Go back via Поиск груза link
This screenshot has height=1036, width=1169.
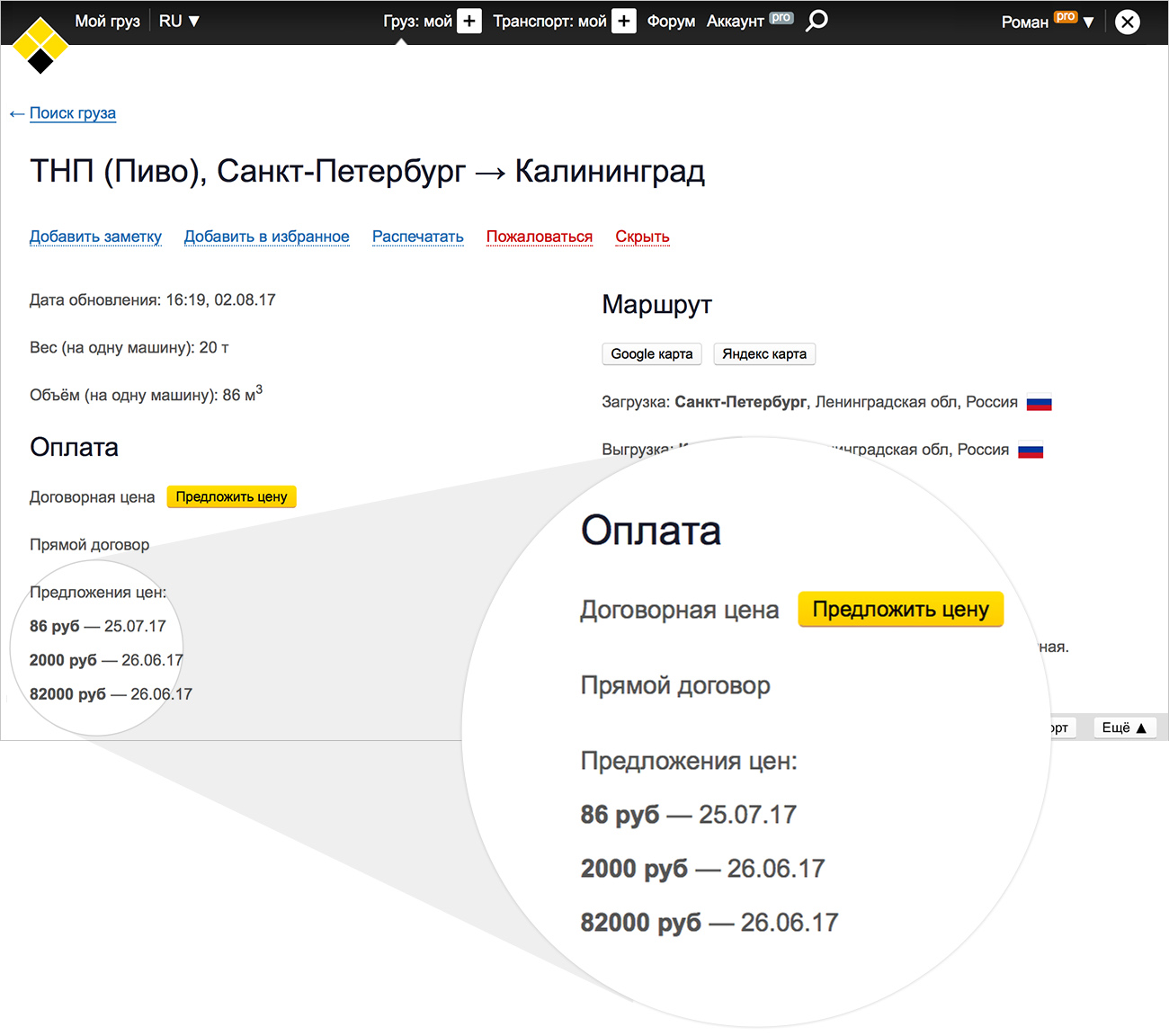pos(72,113)
